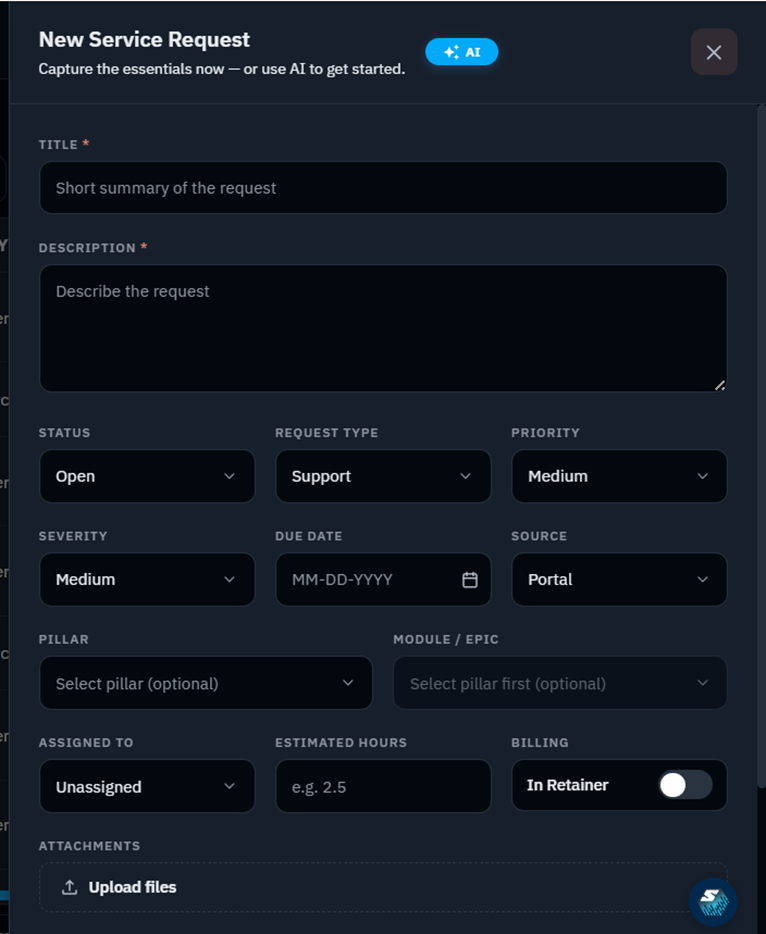
Task: Toggle the In Retainer billing switch
Action: click(685, 785)
